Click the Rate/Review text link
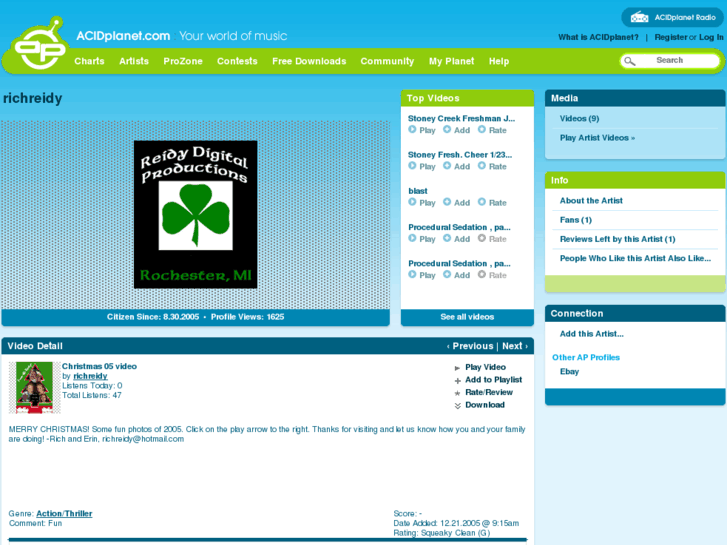The width and height of the screenshot is (727, 545). (x=489, y=392)
